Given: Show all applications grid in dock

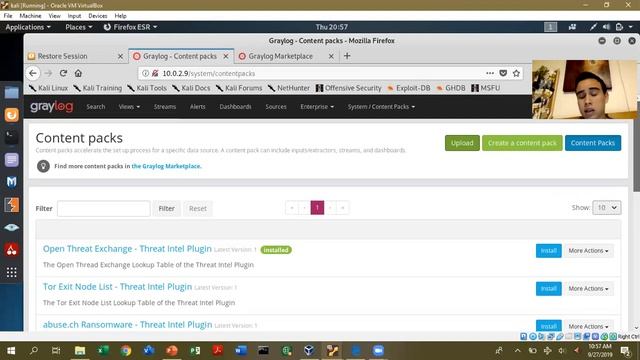Looking at the screenshot, I should pos(11,272).
